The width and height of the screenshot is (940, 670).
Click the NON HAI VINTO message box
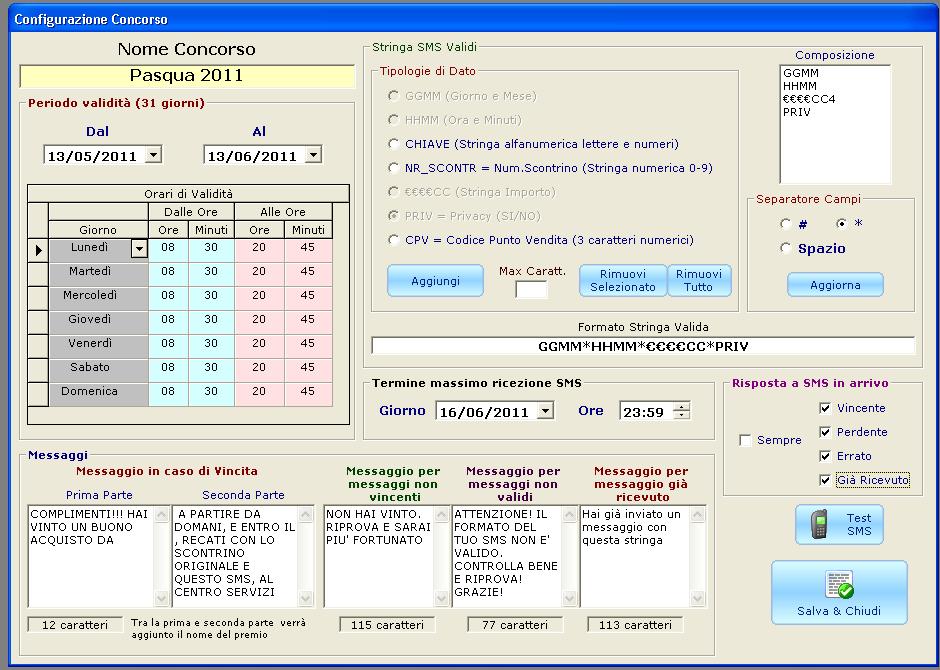[379, 556]
